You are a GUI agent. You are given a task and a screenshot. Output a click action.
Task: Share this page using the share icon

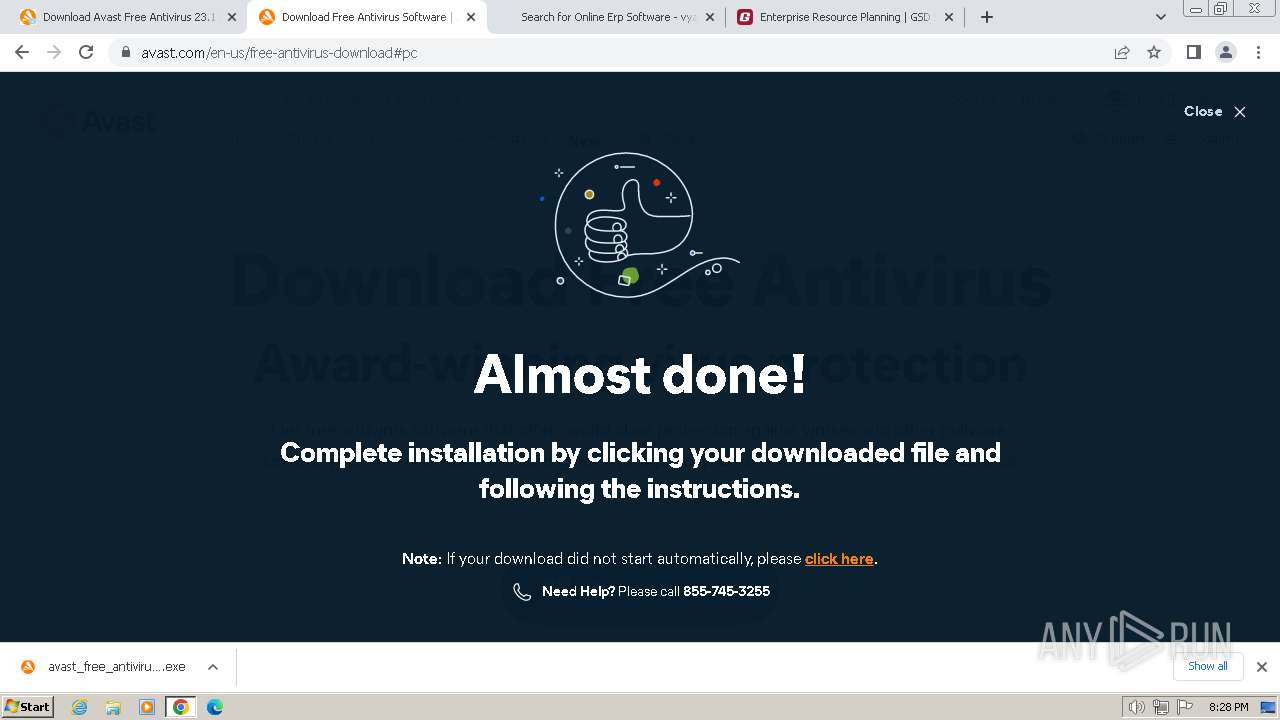(x=1122, y=52)
